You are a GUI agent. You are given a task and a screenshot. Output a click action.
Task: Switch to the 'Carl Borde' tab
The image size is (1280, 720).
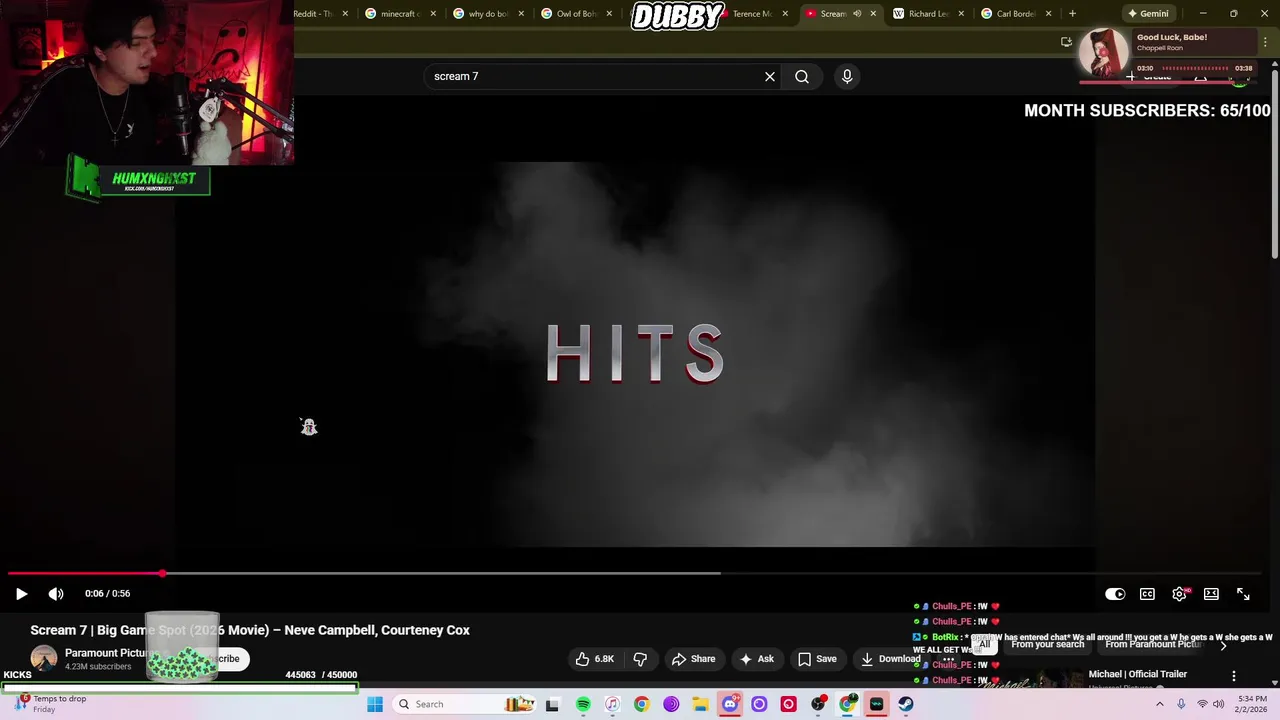(1015, 14)
